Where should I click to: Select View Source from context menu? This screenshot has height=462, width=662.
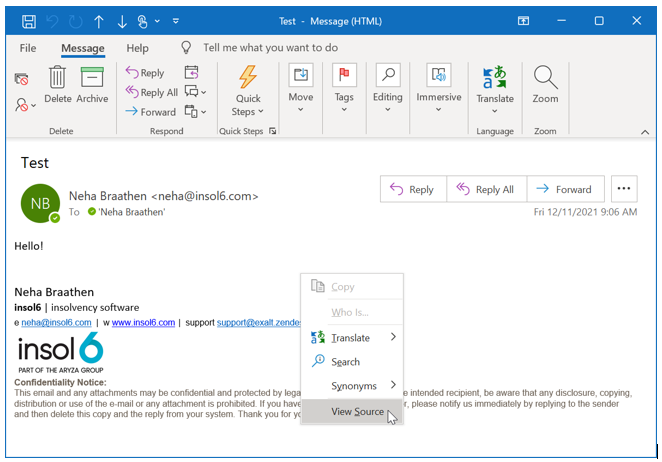point(356,412)
